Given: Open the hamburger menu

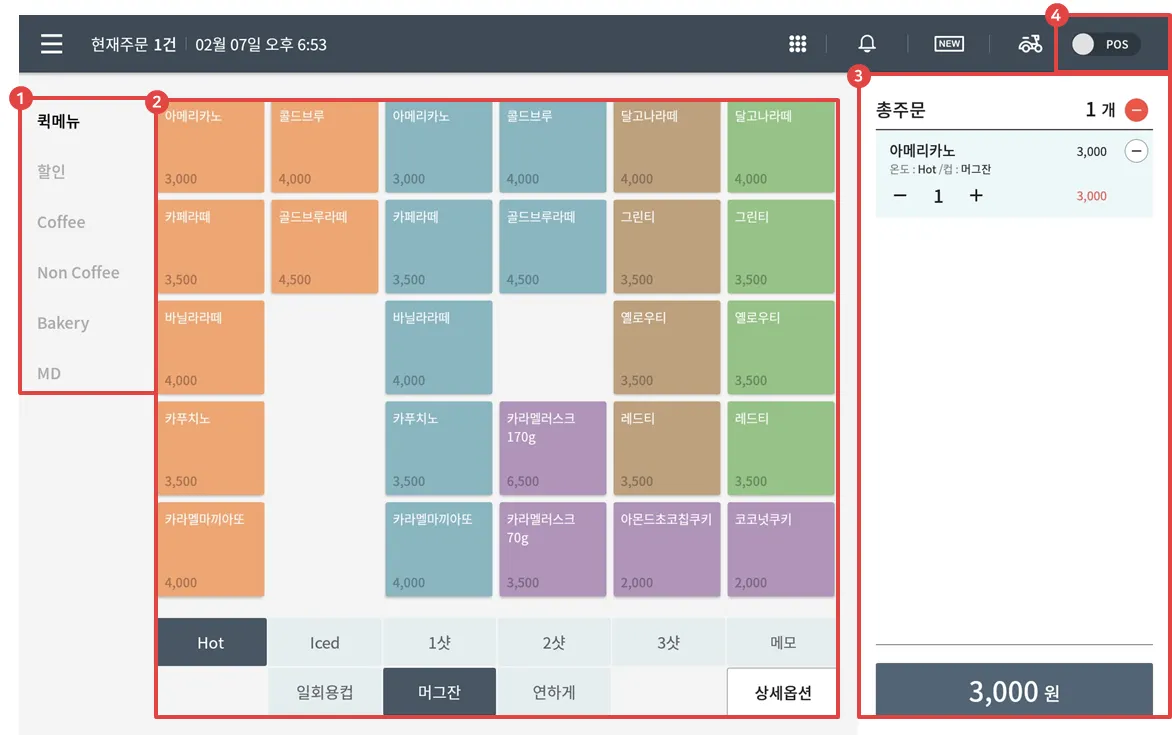Looking at the screenshot, I should 52,44.
